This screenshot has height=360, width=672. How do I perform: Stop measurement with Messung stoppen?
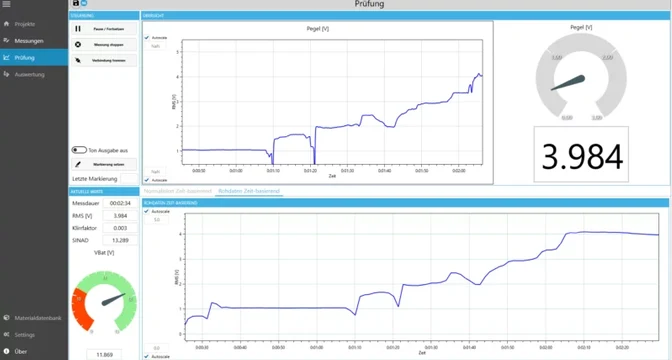coord(104,45)
